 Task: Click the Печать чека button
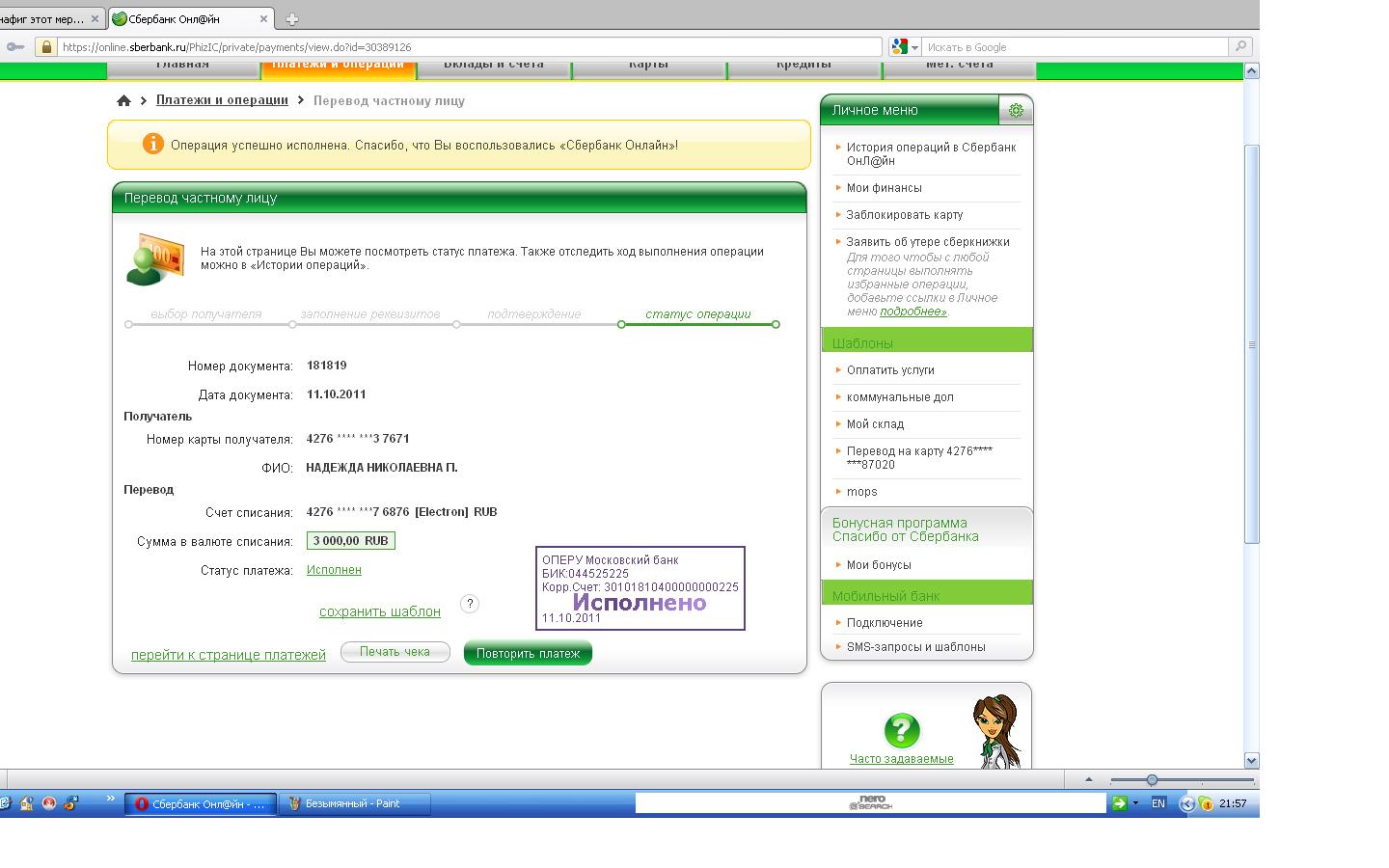[x=395, y=652]
